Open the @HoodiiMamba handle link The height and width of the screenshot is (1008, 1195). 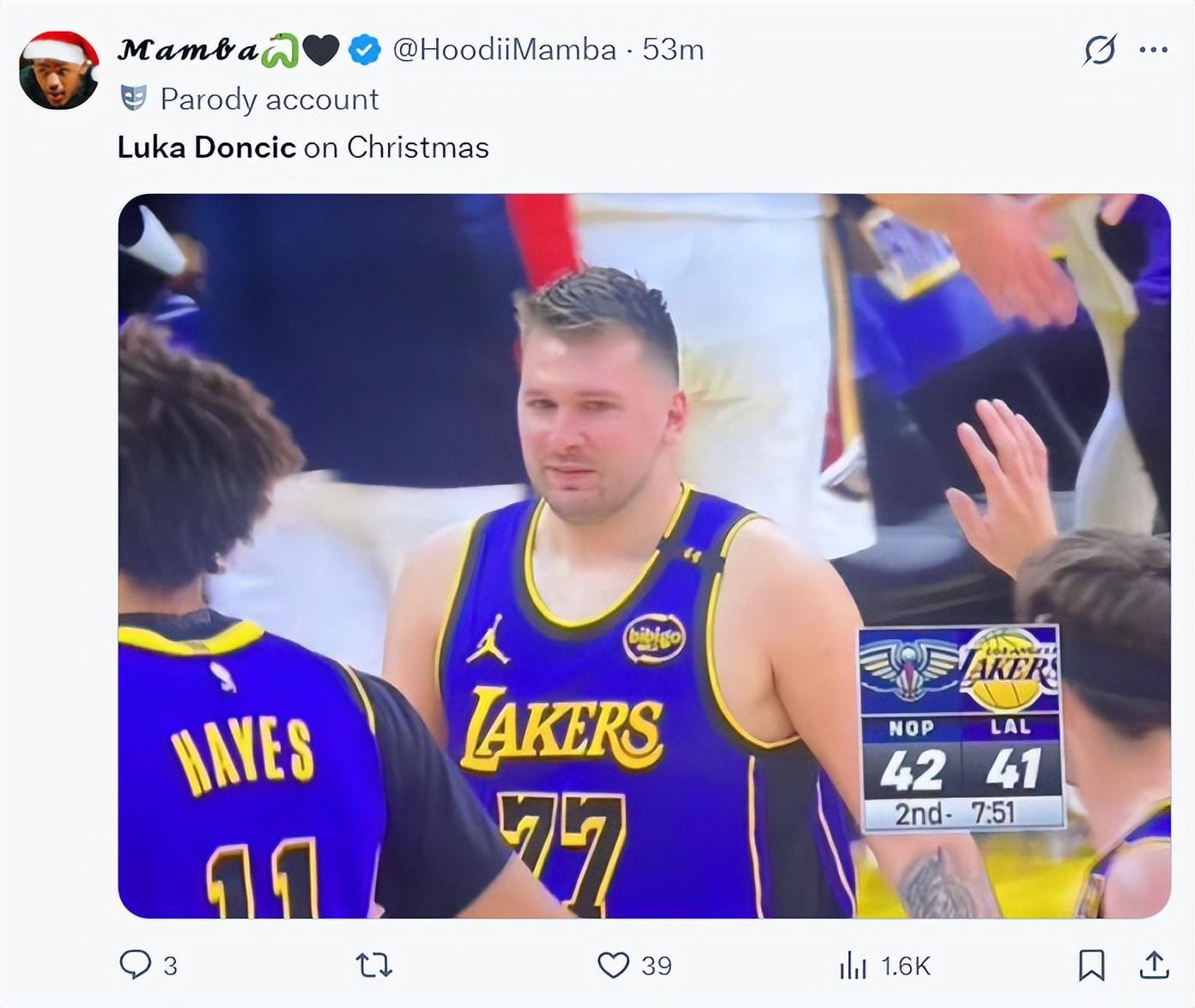click(x=504, y=50)
